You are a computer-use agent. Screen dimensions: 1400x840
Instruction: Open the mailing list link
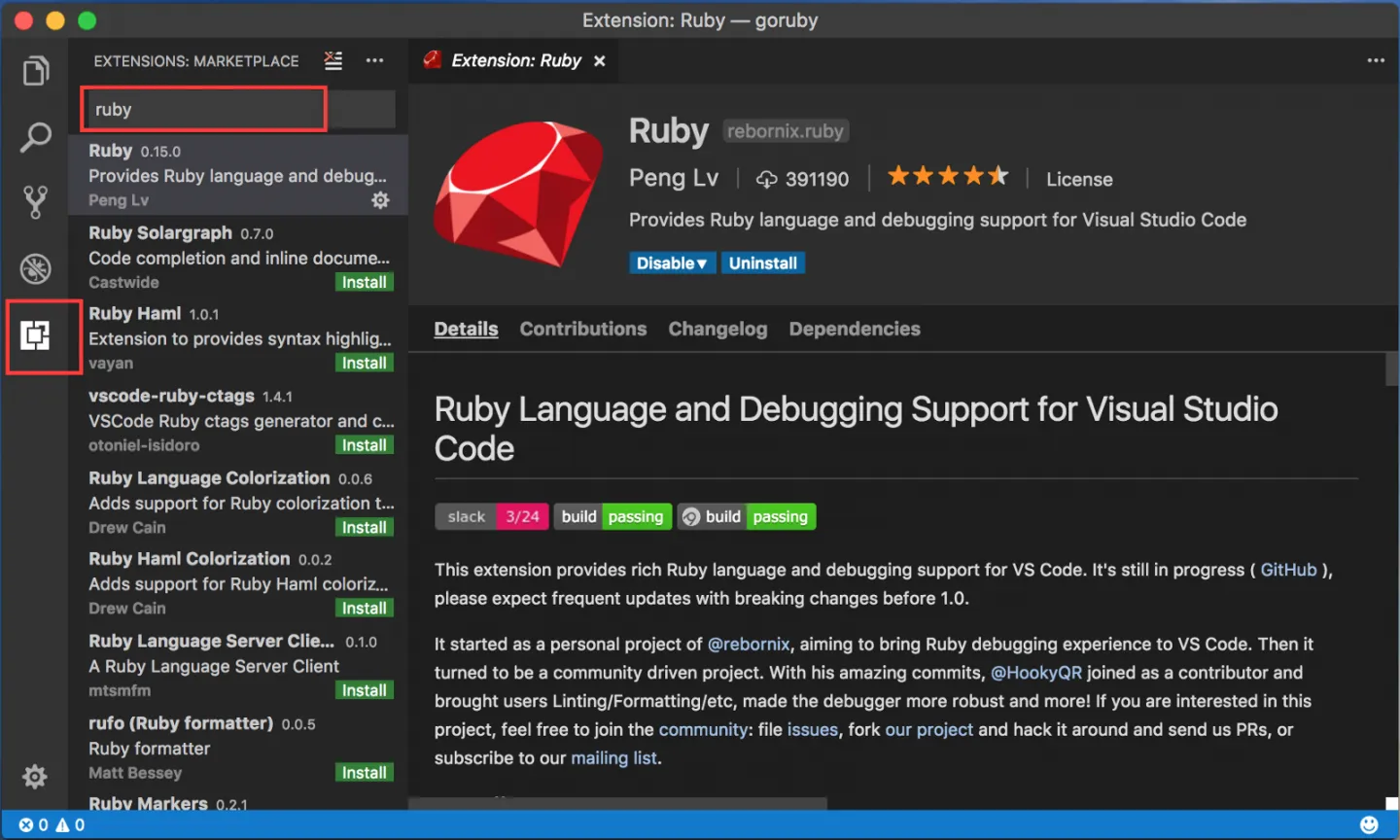(x=613, y=757)
